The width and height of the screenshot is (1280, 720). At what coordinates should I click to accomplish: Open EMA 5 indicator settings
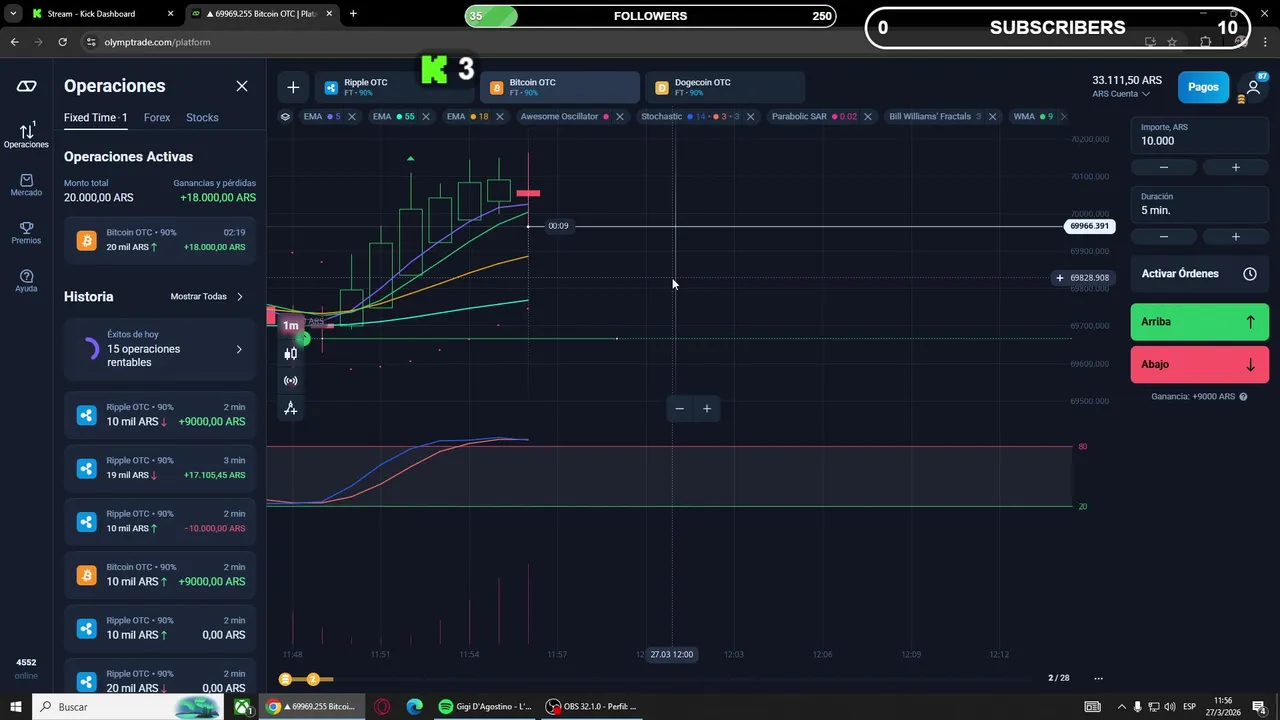click(x=321, y=117)
